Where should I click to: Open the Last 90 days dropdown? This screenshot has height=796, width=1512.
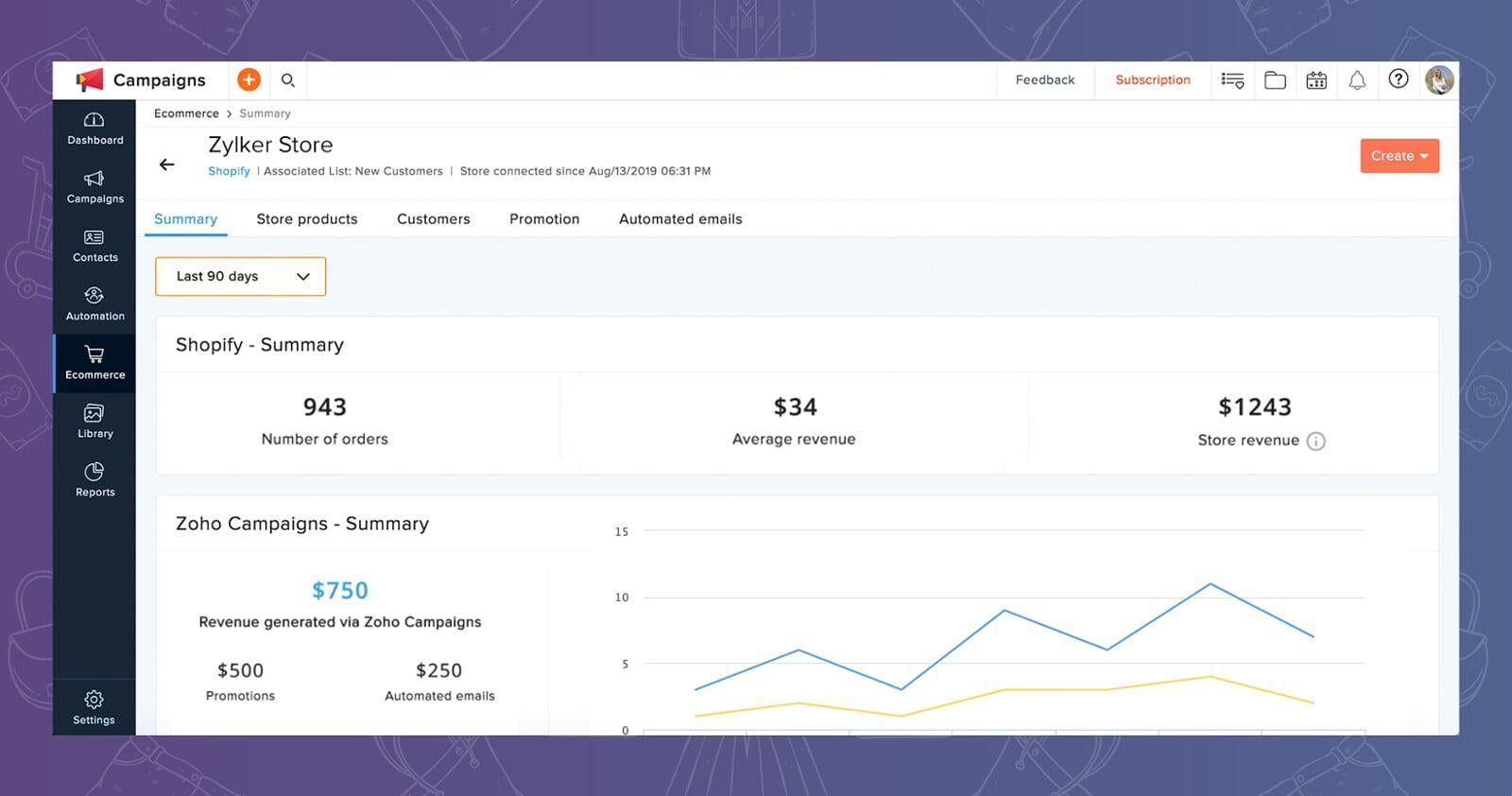(x=241, y=276)
